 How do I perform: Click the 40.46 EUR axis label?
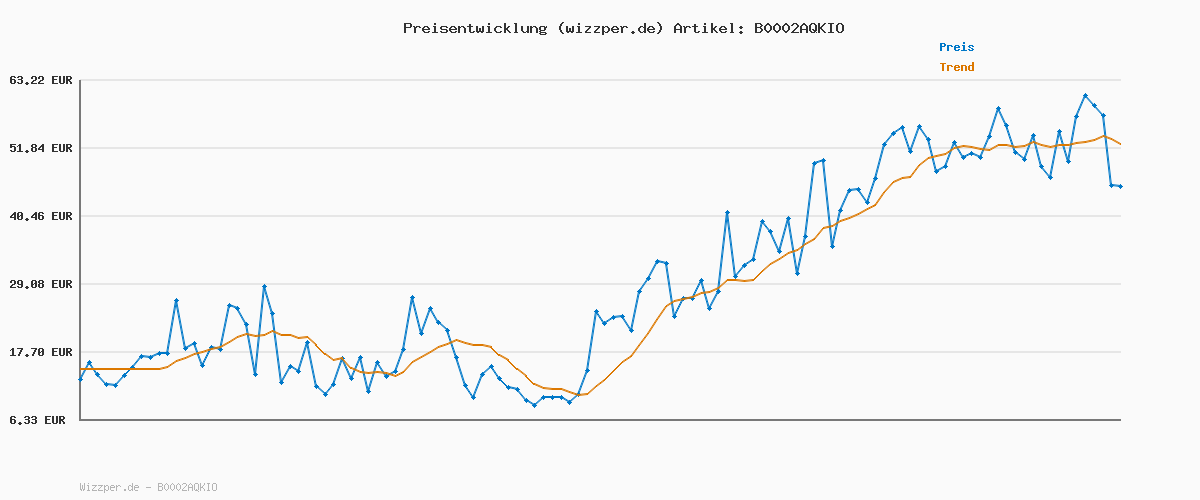(x=41, y=216)
